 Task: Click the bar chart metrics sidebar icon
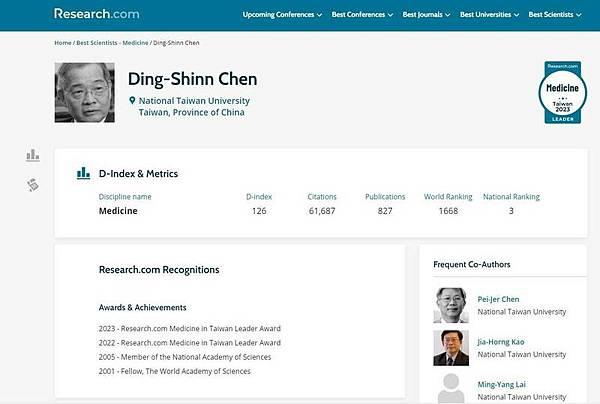33,155
